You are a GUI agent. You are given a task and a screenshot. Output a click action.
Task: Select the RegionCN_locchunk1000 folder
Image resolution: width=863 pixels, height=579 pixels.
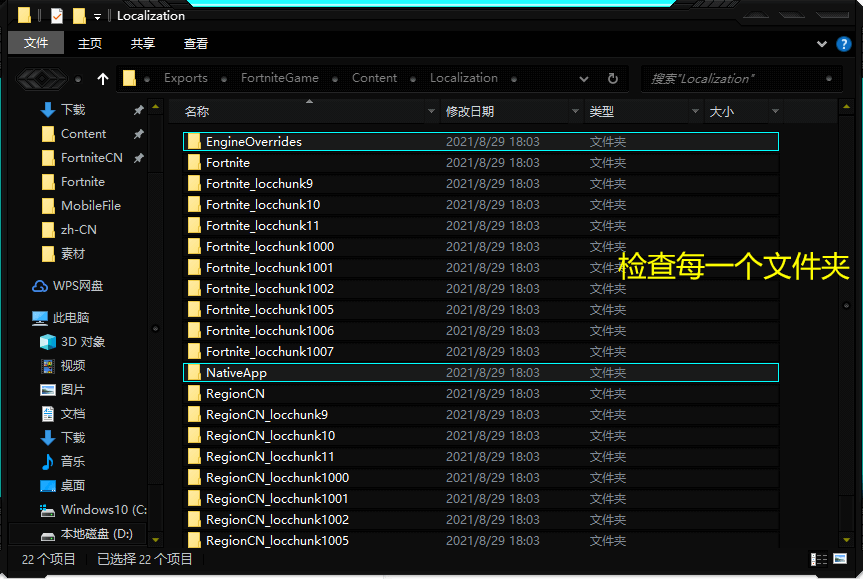(x=480, y=478)
